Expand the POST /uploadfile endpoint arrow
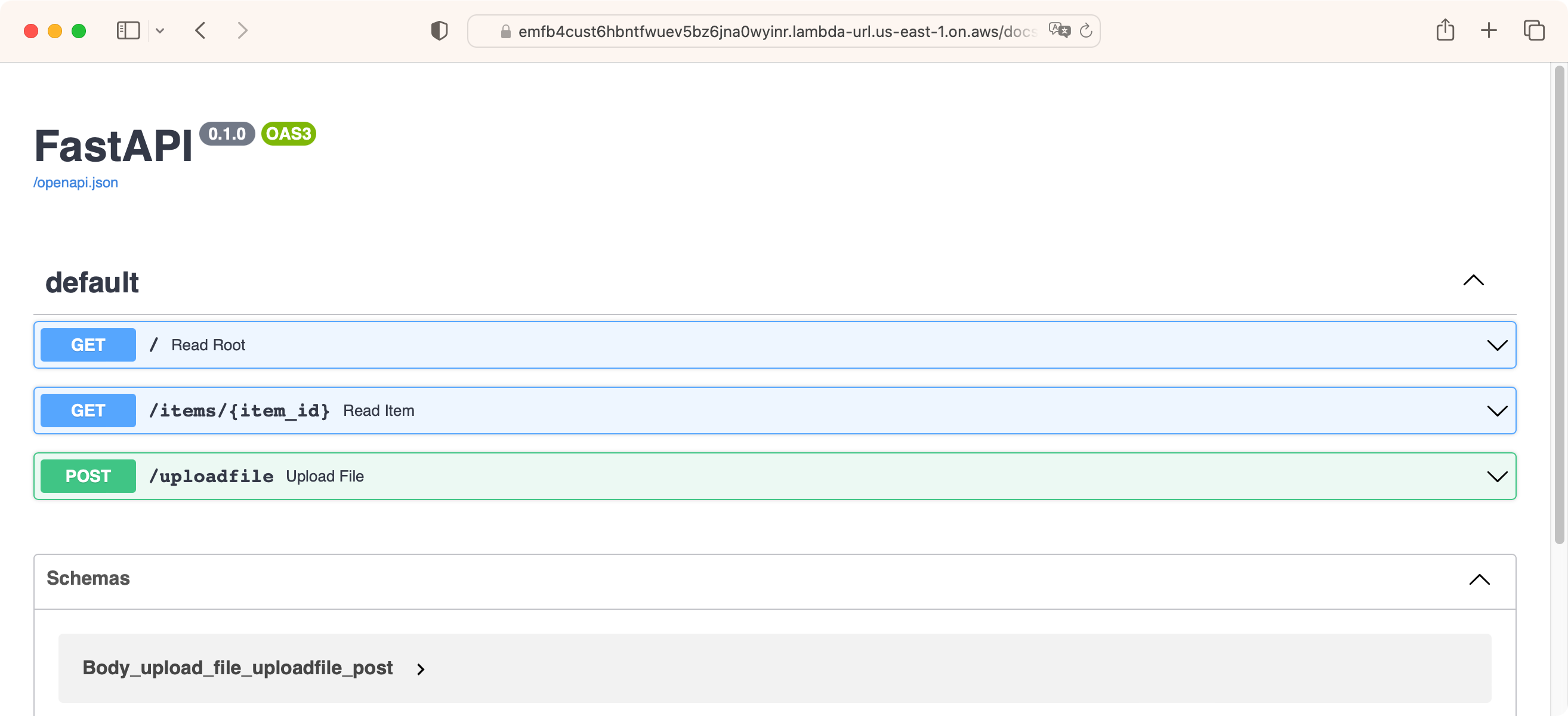 pos(1497,477)
